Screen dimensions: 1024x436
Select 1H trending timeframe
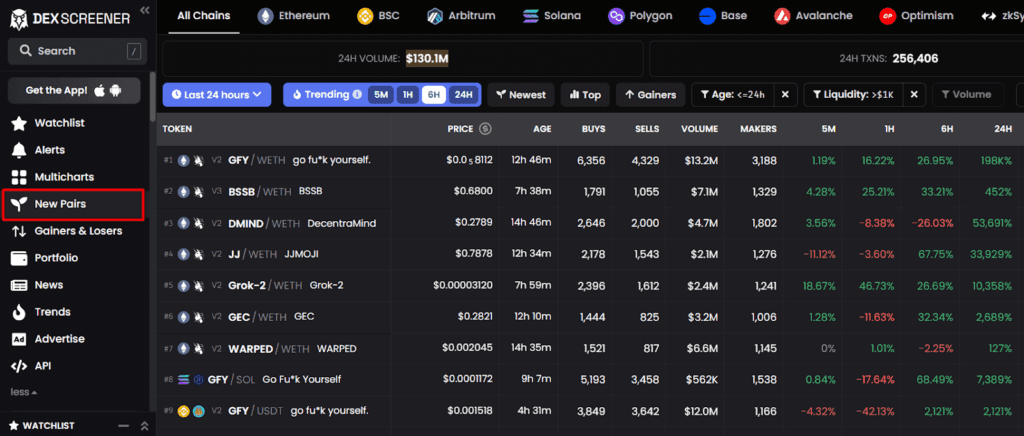pyautogui.click(x=408, y=95)
